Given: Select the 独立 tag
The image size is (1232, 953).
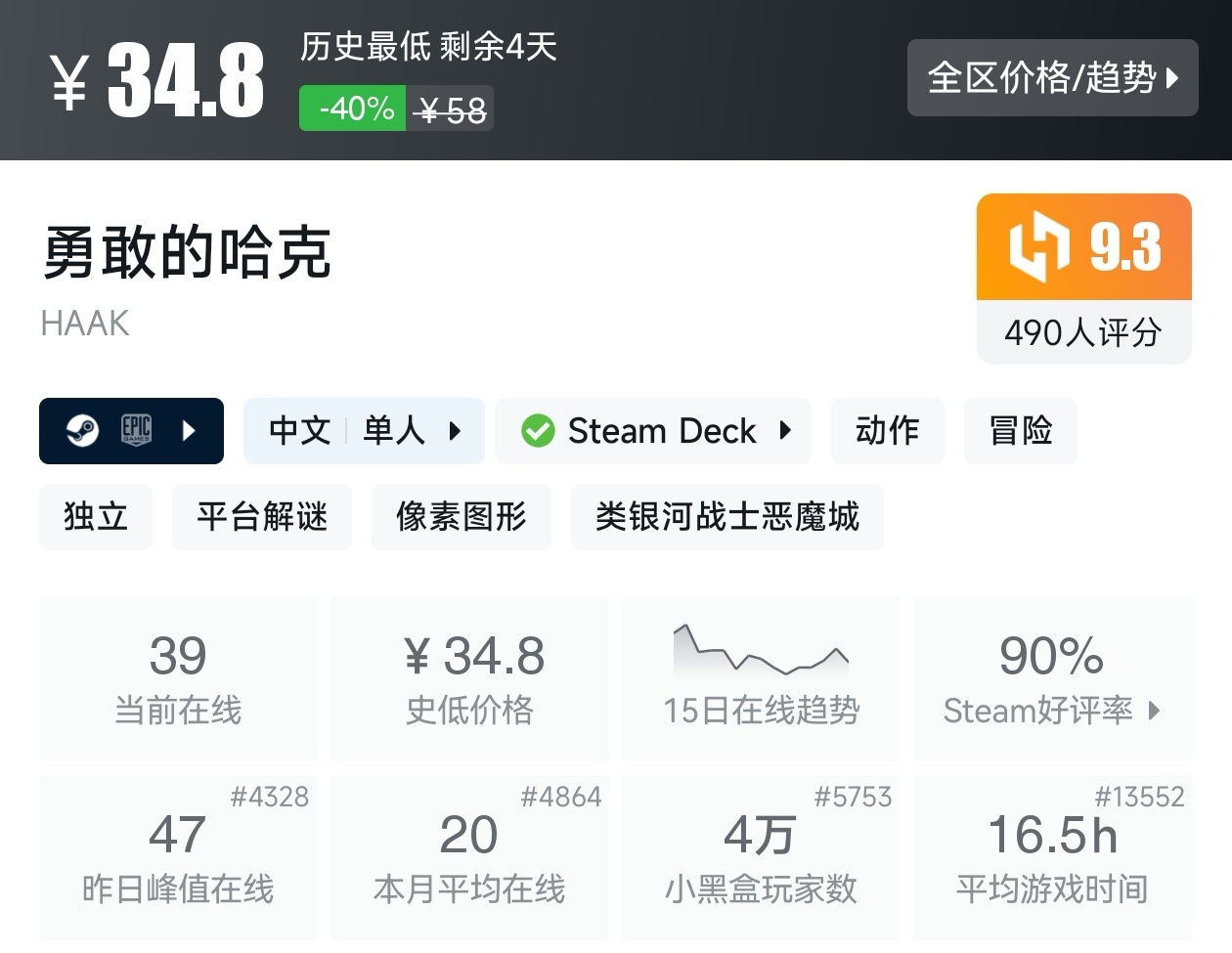Looking at the screenshot, I should click(96, 516).
